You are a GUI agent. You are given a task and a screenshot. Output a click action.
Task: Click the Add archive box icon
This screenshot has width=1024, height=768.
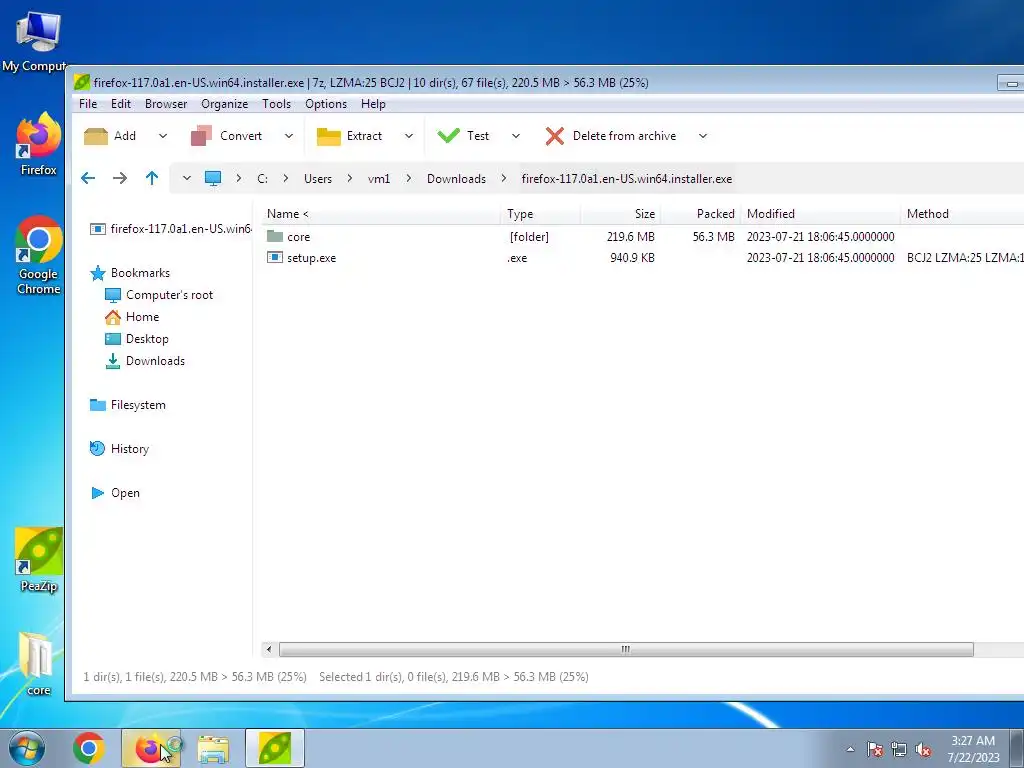pos(96,136)
